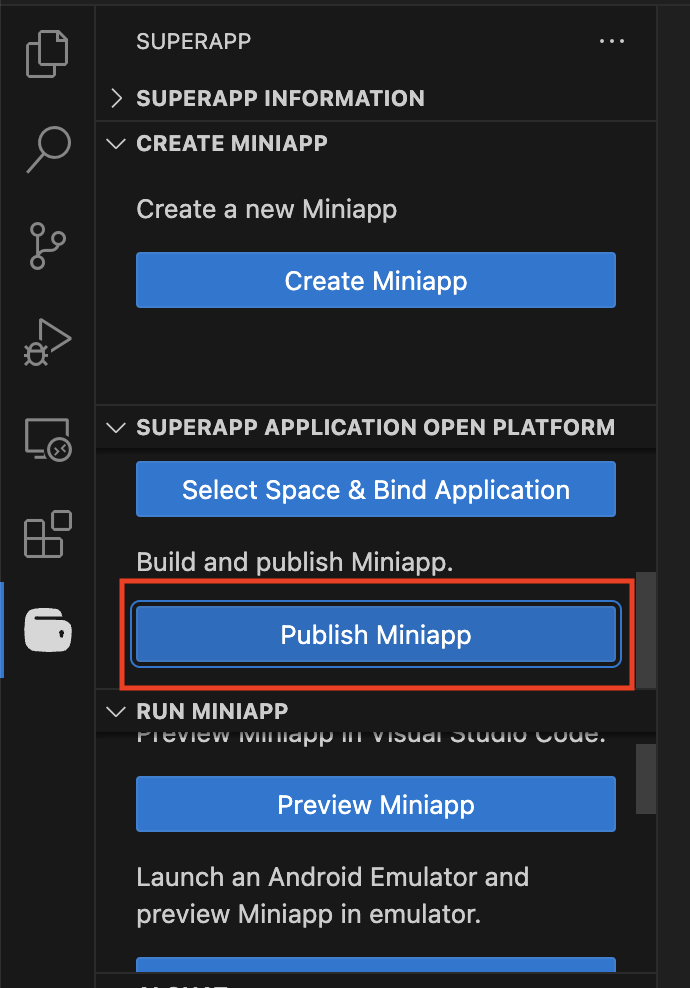Open the Run and Debug view icon
The width and height of the screenshot is (690, 988).
pos(47,342)
